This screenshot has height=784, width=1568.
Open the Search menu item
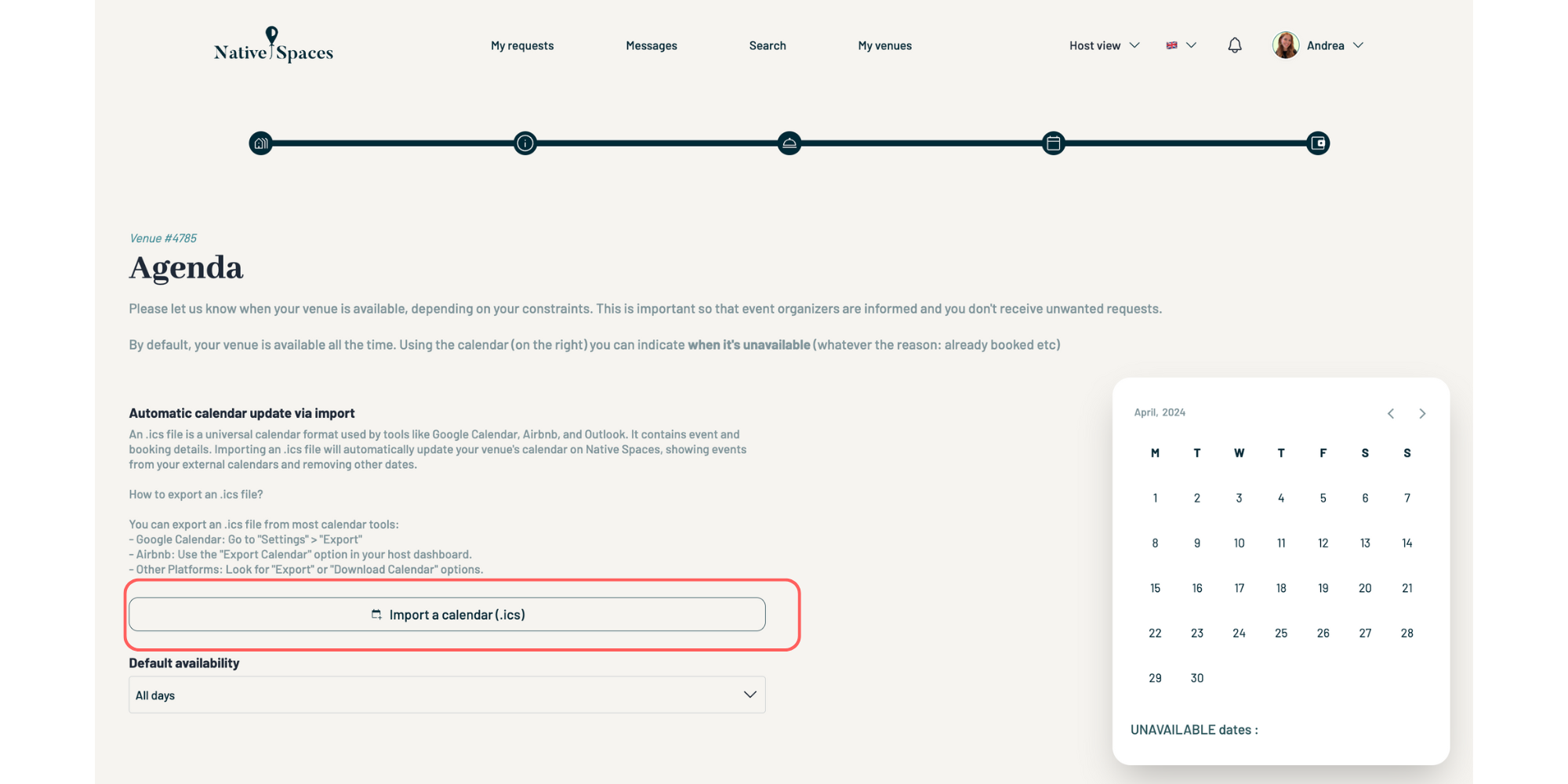tap(768, 45)
